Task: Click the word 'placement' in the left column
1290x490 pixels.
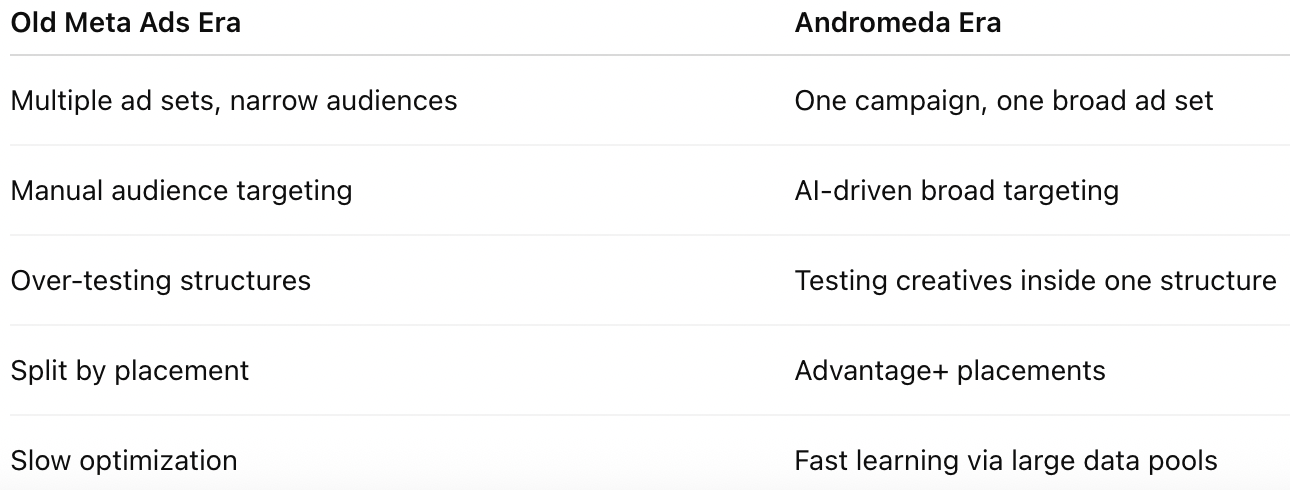Action: [x=182, y=371]
